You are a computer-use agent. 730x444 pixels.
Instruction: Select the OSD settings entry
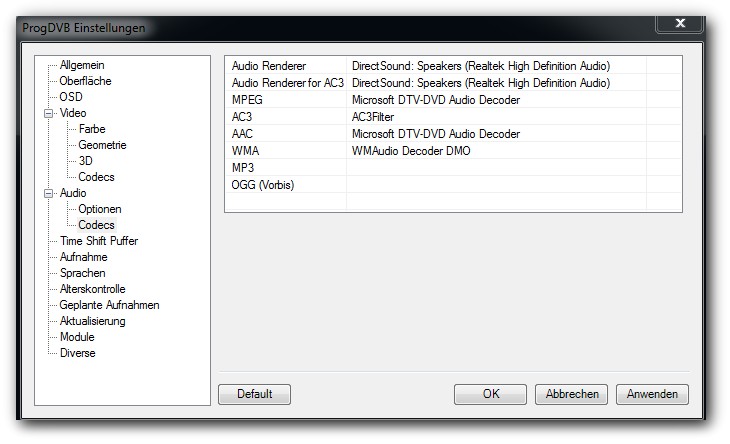[71, 97]
